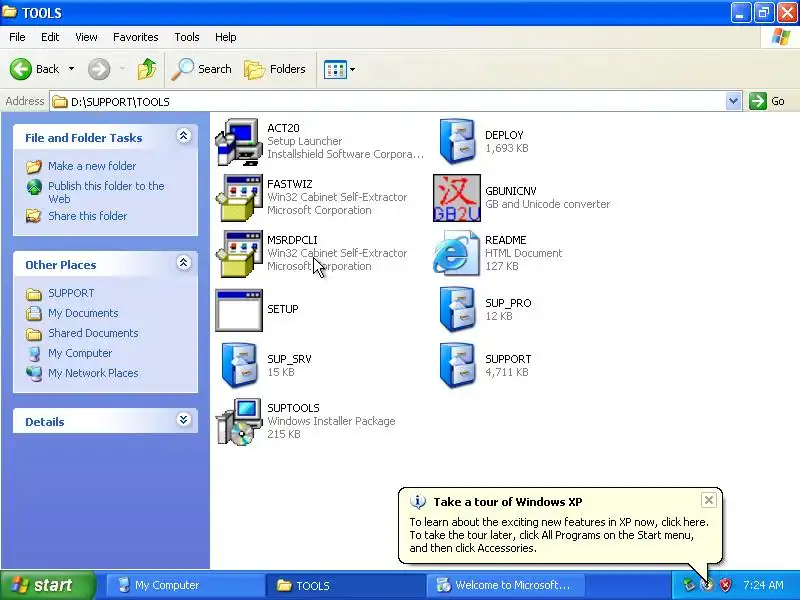The height and width of the screenshot is (600, 800).
Task: Go to the SUPPORT folder link
Action: click(x=71, y=293)
